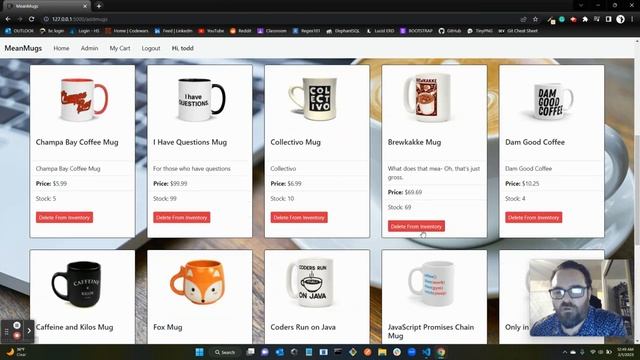Open the Regex101 bookmark
Image resolution: width=640 pixels, height=360 pixels.
click(x=307, y=31)
